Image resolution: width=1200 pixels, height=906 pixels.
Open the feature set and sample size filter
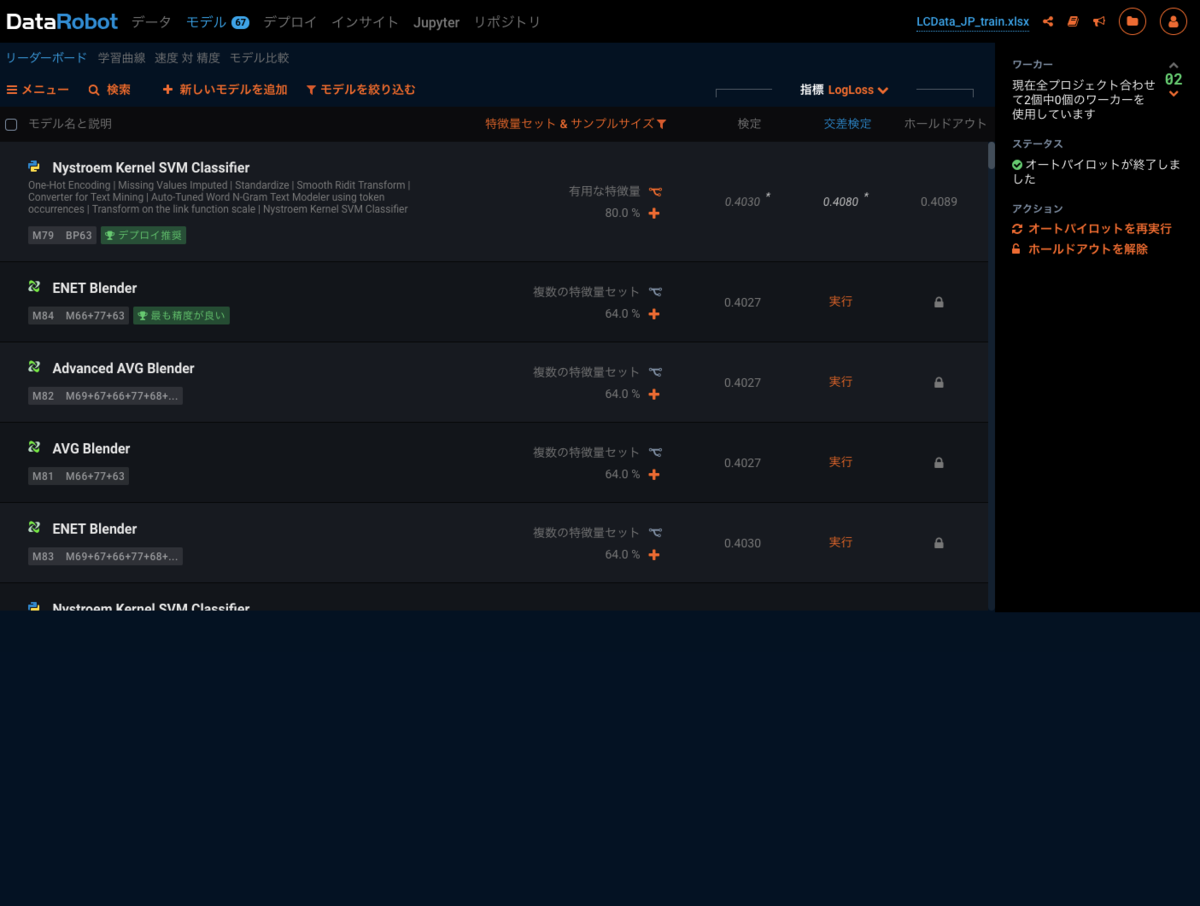576,124
